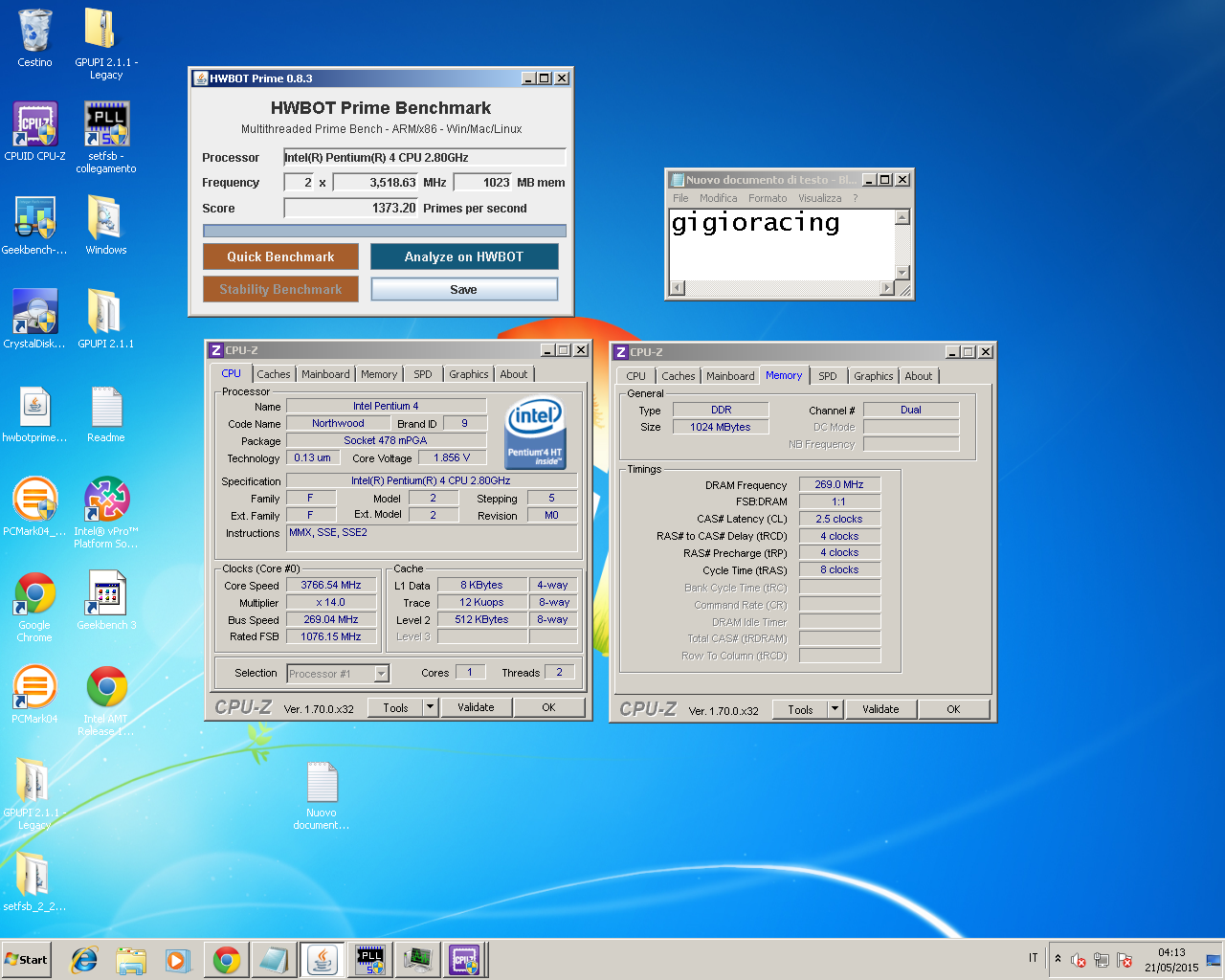Open Google Chrome desktop shortcut
This screenshot has height=980, width=1225.
tap(34, 606)
